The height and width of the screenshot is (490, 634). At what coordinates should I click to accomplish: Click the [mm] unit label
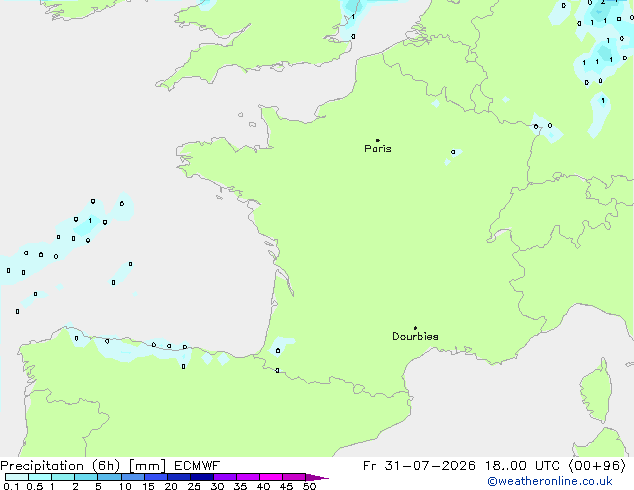coord(147,466)
